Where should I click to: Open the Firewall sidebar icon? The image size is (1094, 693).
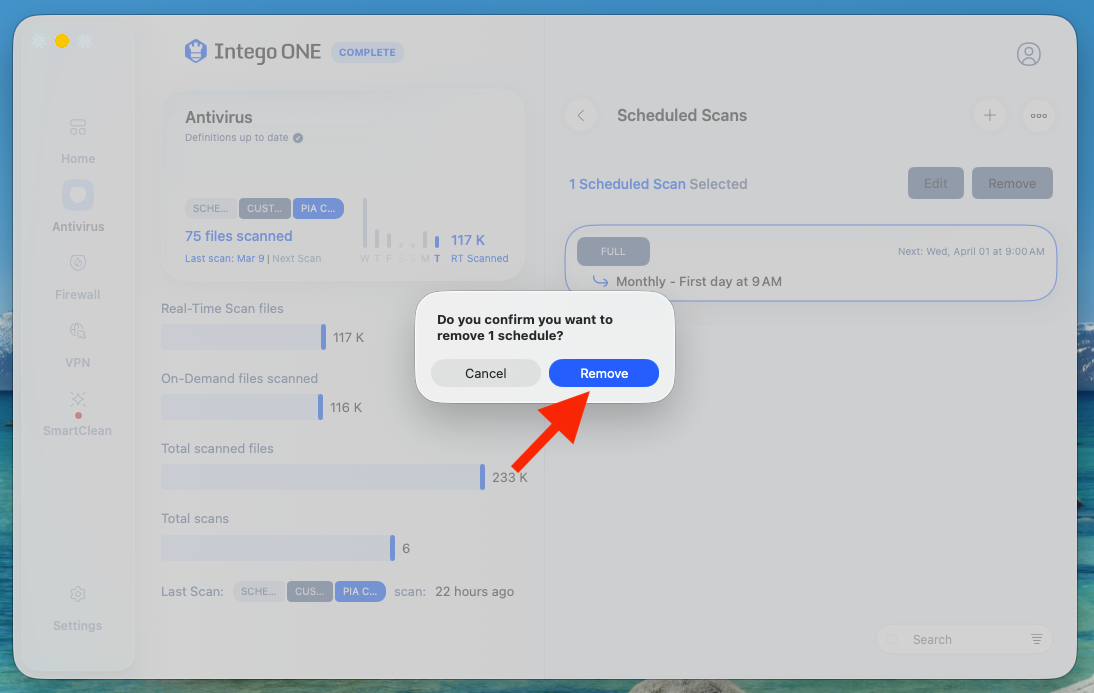[x=78, y=263]
